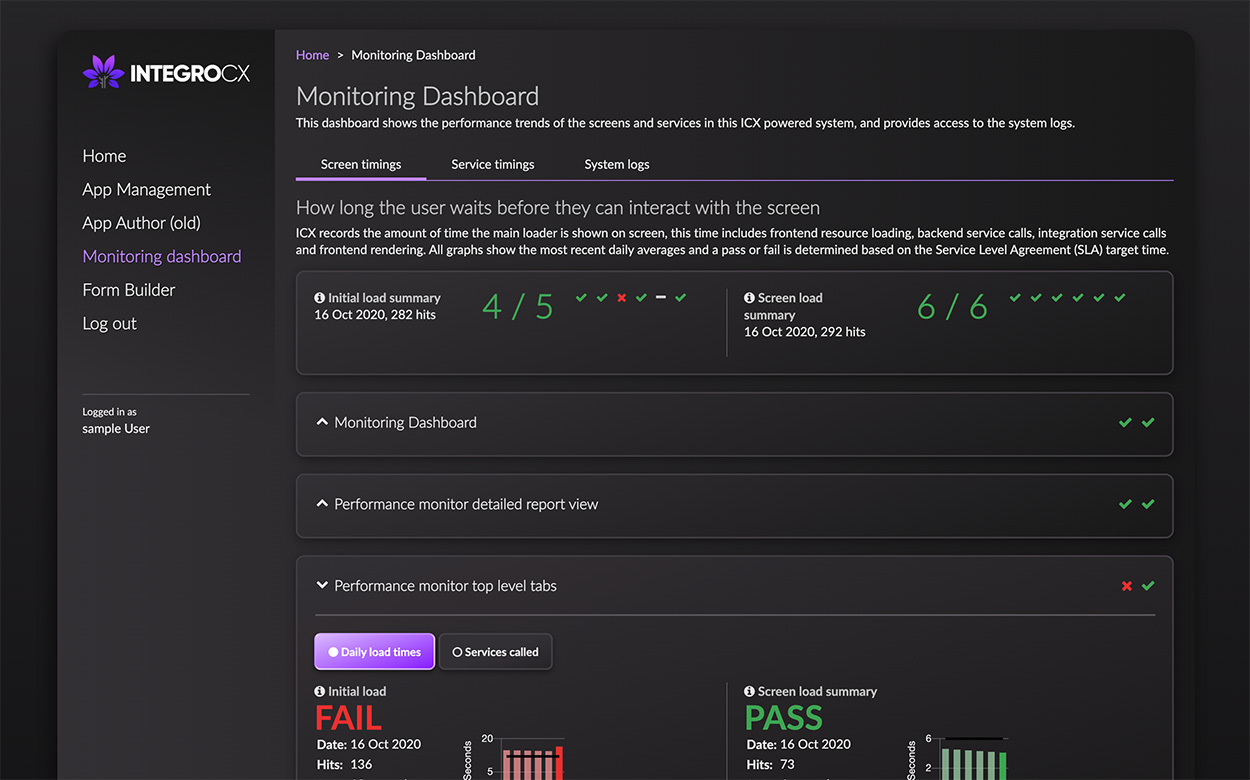Expand the Performance monitor detailed report view chevron
Screen dimensions: 1250x780
point(322,504)
